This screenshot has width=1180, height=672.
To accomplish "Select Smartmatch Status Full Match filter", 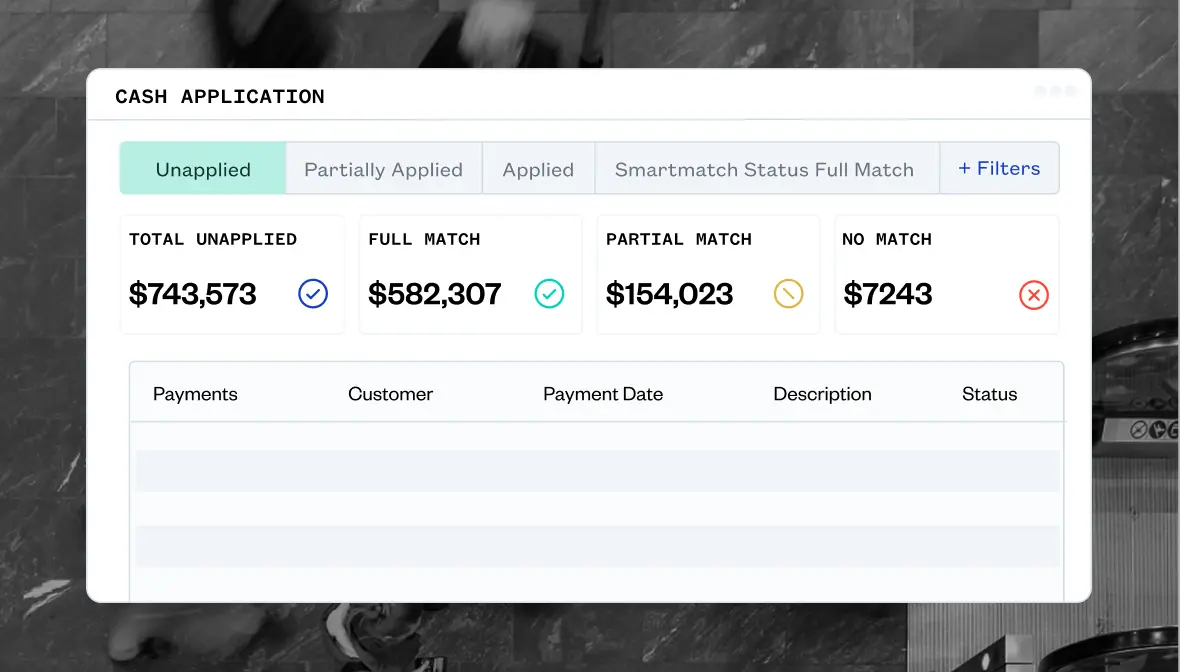I will tap(764, 169).
